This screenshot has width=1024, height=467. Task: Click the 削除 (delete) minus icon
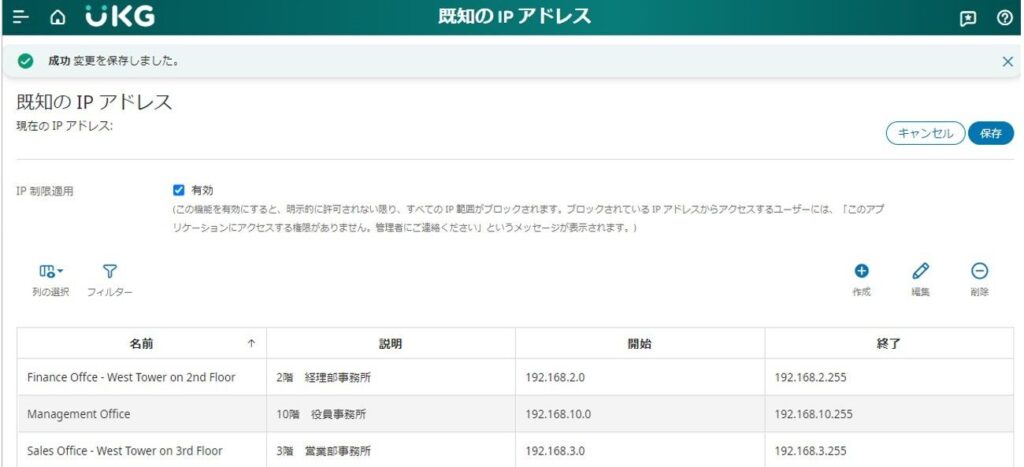(x=980, y=271)
